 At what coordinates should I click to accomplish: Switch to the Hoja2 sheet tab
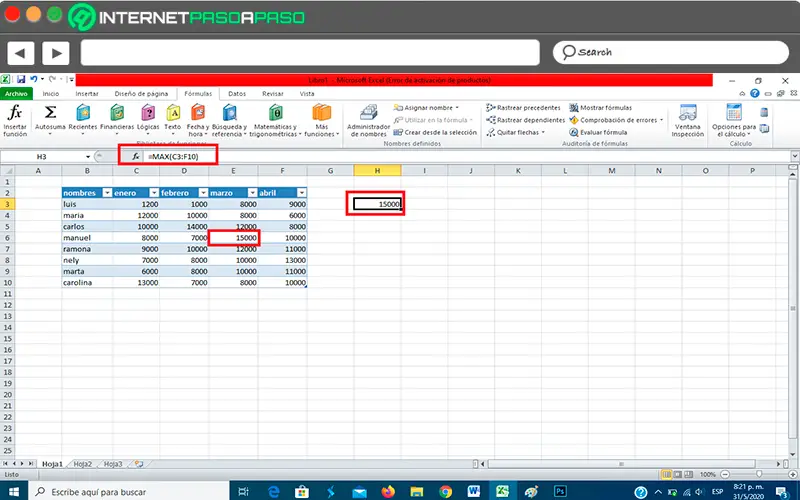[x=83, y=464]
